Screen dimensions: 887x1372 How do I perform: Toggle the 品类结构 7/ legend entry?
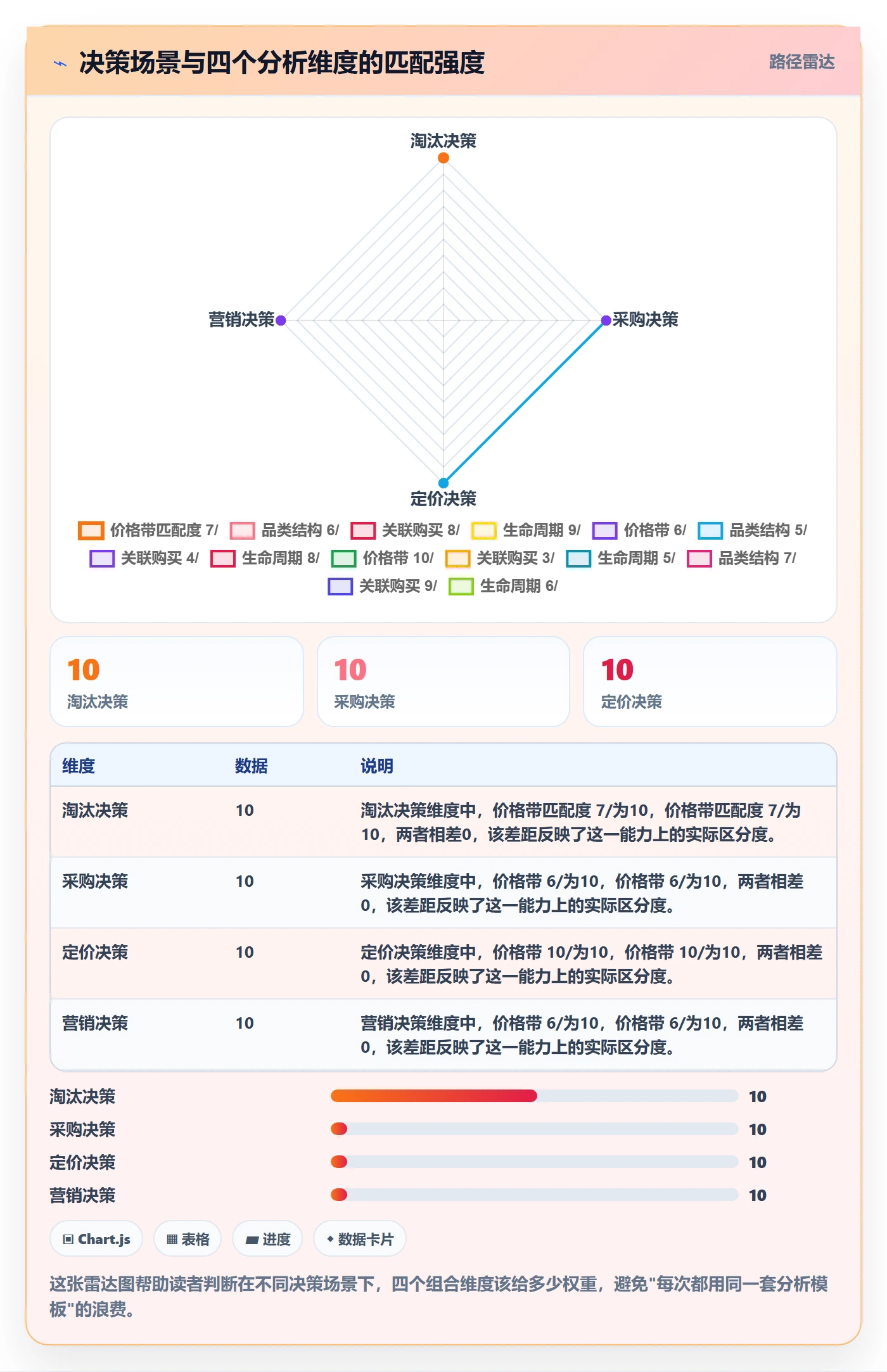(742, 558)
